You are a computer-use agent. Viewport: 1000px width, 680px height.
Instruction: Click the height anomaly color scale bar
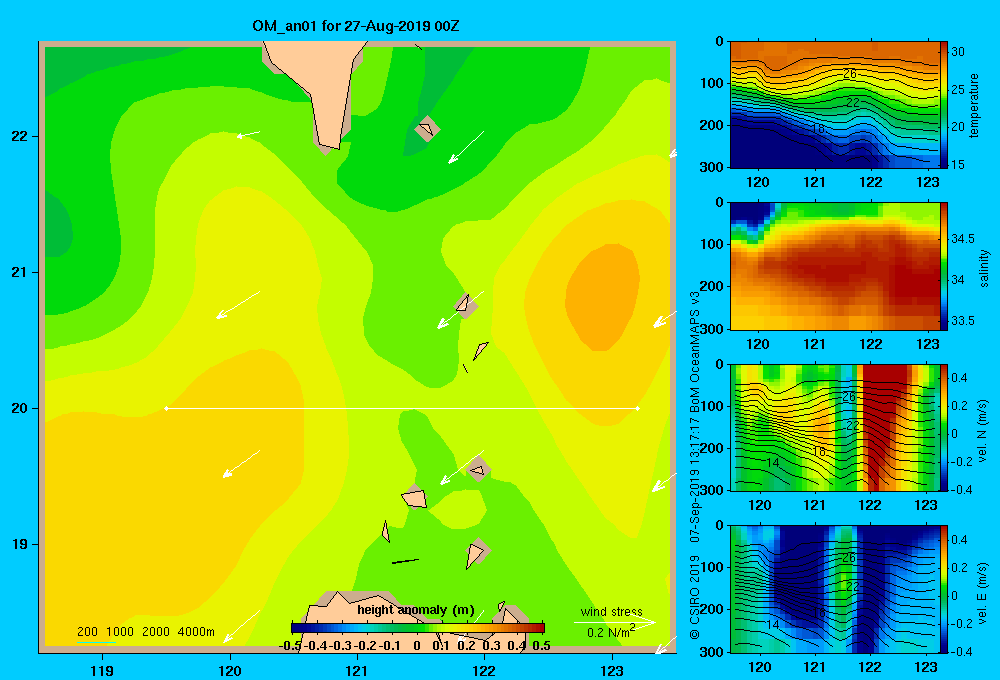[418, 627]
